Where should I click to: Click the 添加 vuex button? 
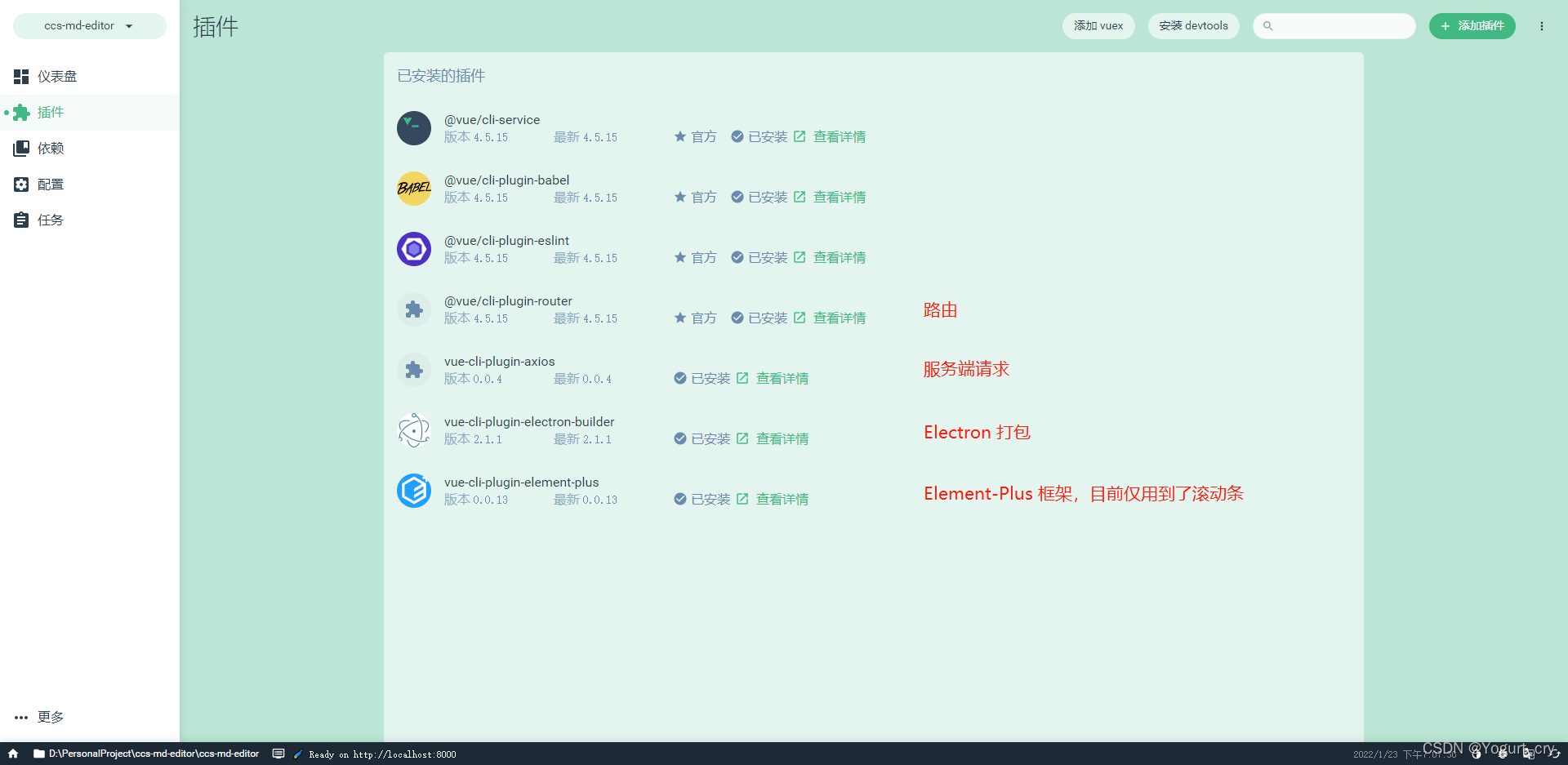(1098, 25)
